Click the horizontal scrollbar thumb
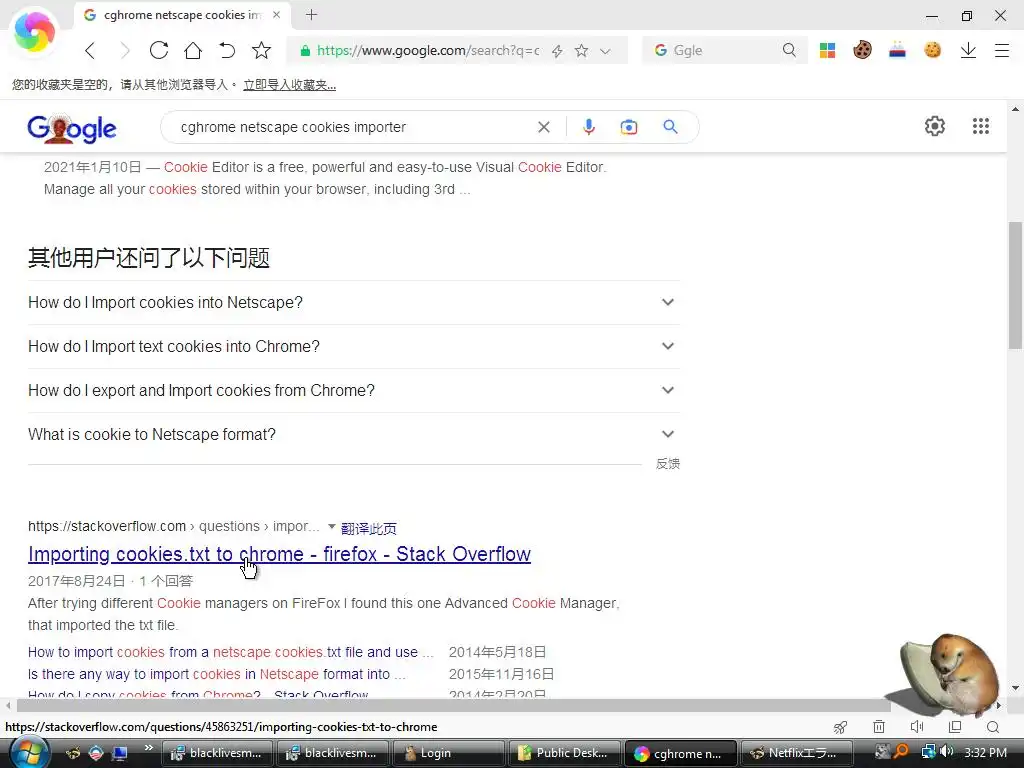 click(x=453, y=705)
